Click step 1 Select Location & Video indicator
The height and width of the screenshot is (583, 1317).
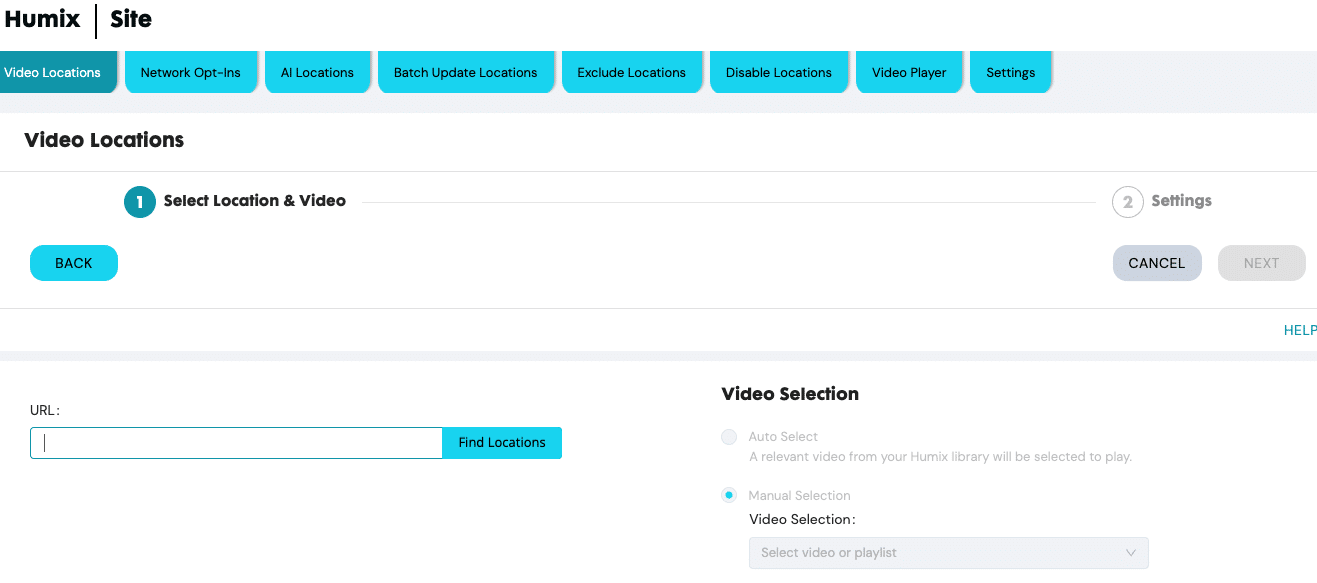point(140,201)
